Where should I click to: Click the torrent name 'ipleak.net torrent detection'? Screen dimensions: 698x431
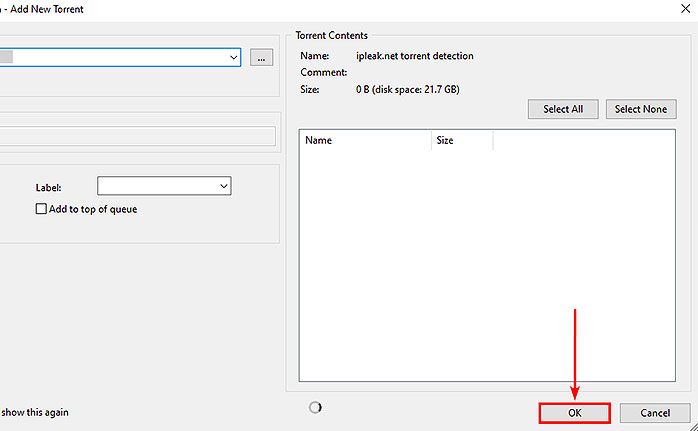coord(414,56)
